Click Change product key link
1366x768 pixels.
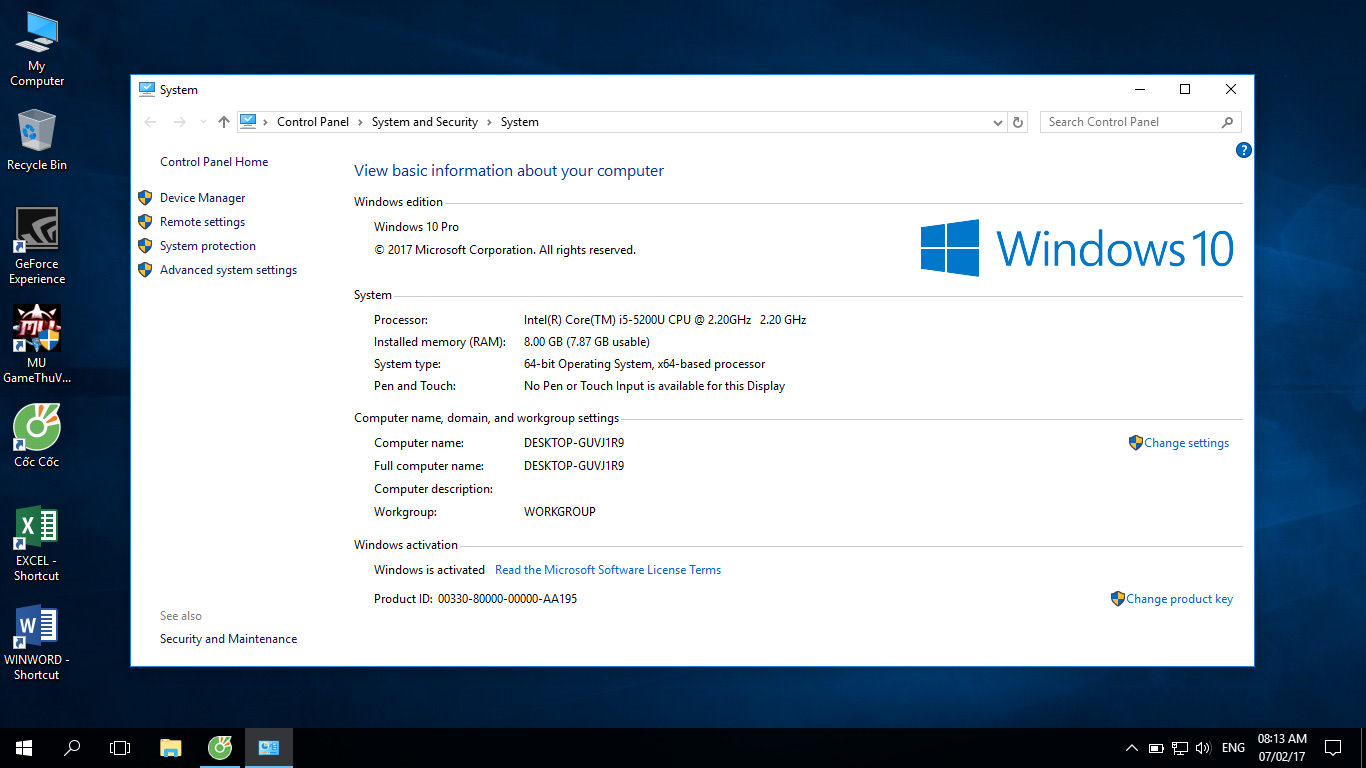(1179, 599)
